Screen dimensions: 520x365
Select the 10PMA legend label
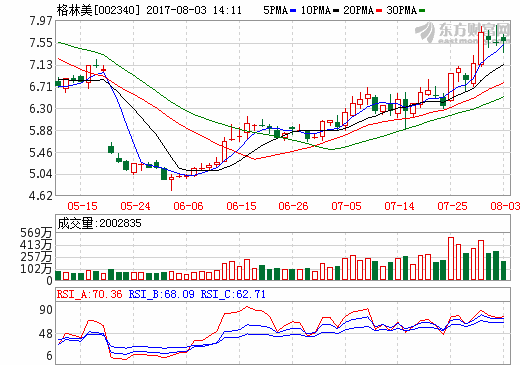click(316, 10)
